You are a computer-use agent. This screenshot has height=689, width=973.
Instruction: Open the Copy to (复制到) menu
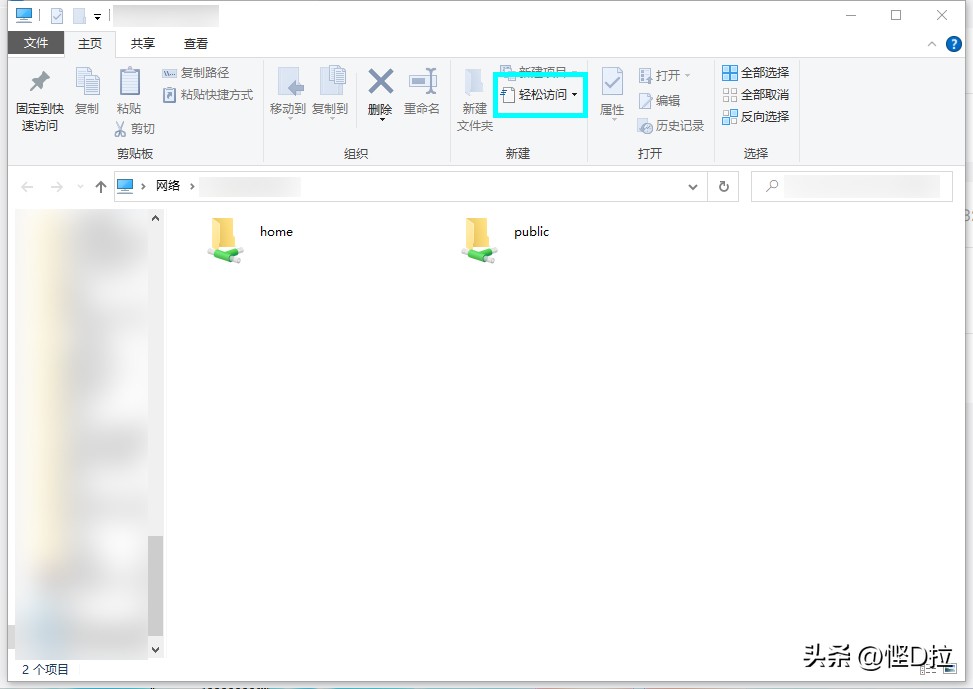330,91
